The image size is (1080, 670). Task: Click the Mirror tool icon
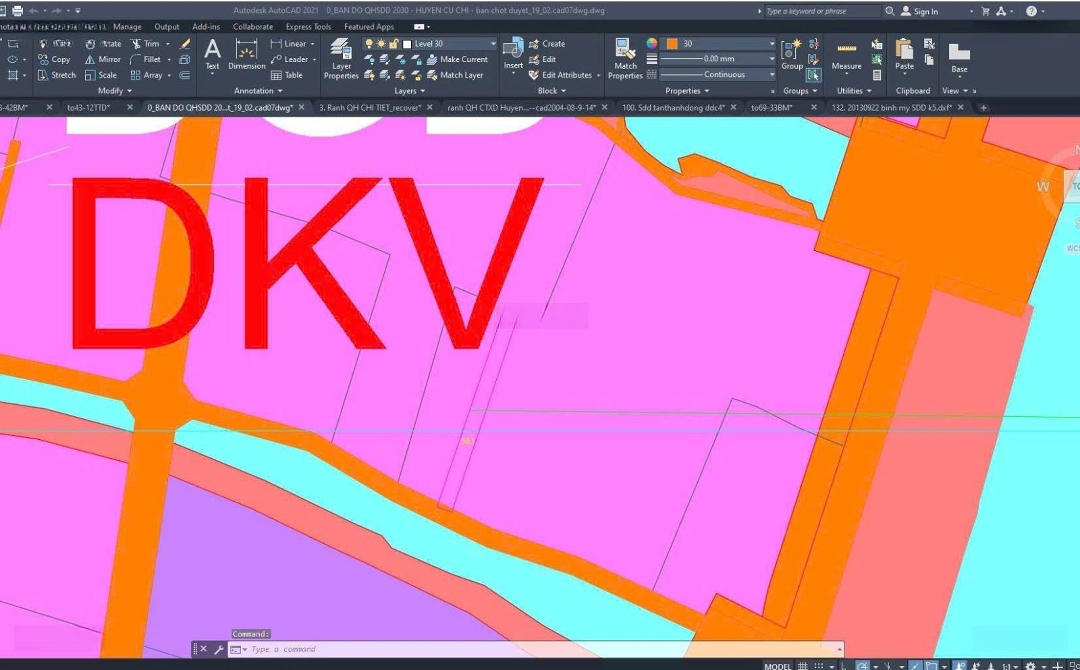pyautogui.click(x=91, y=59)
